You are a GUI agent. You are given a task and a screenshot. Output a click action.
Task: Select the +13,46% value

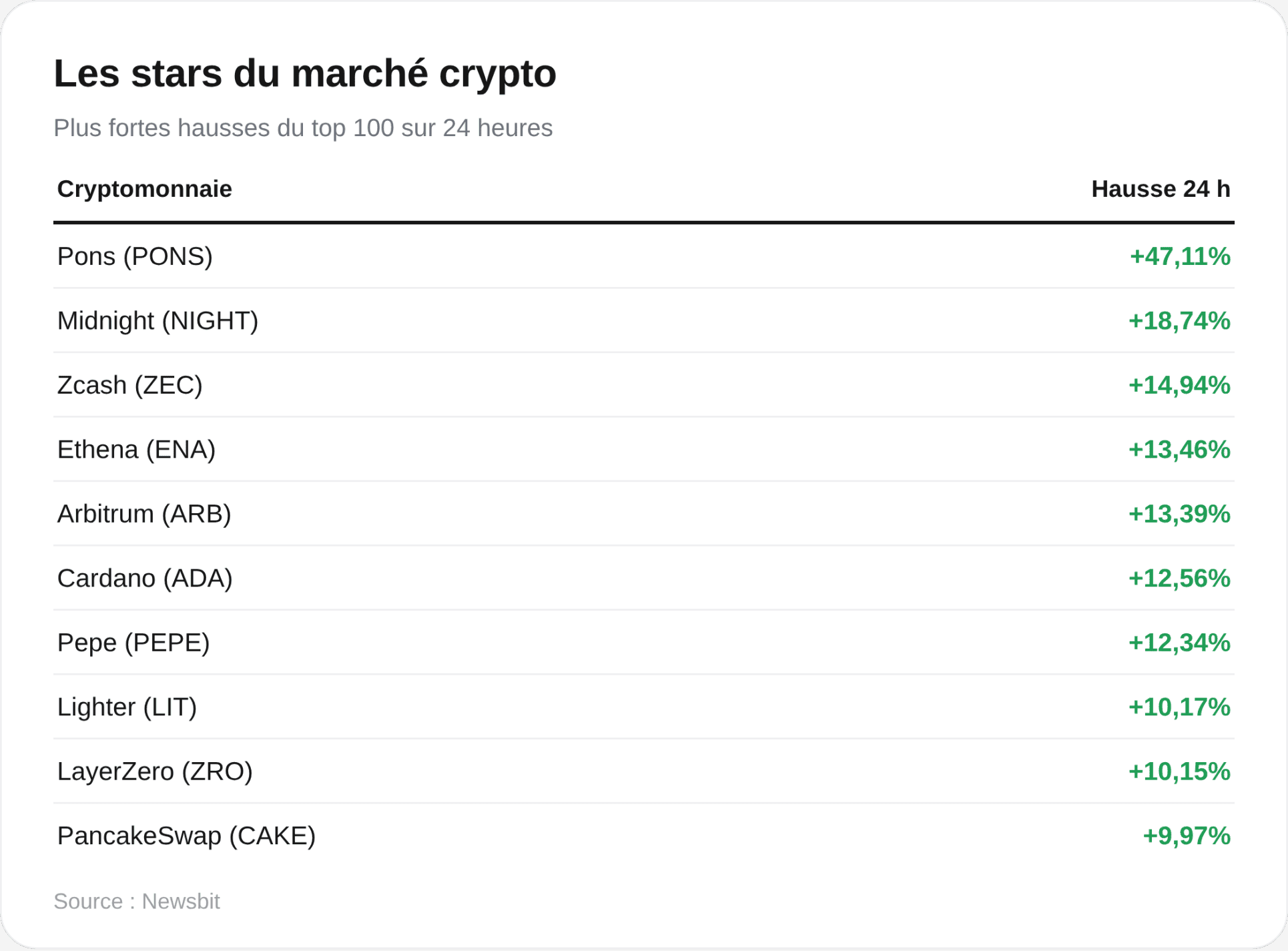point(1179,450)
